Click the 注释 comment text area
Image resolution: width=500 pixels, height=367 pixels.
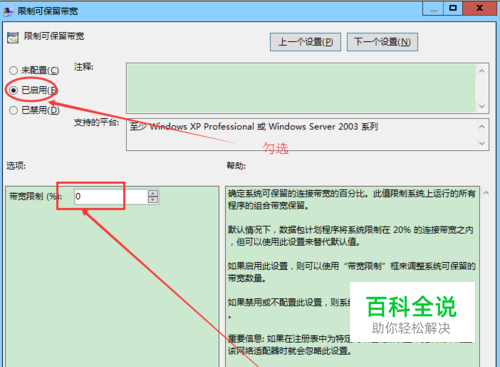[301, 88]
